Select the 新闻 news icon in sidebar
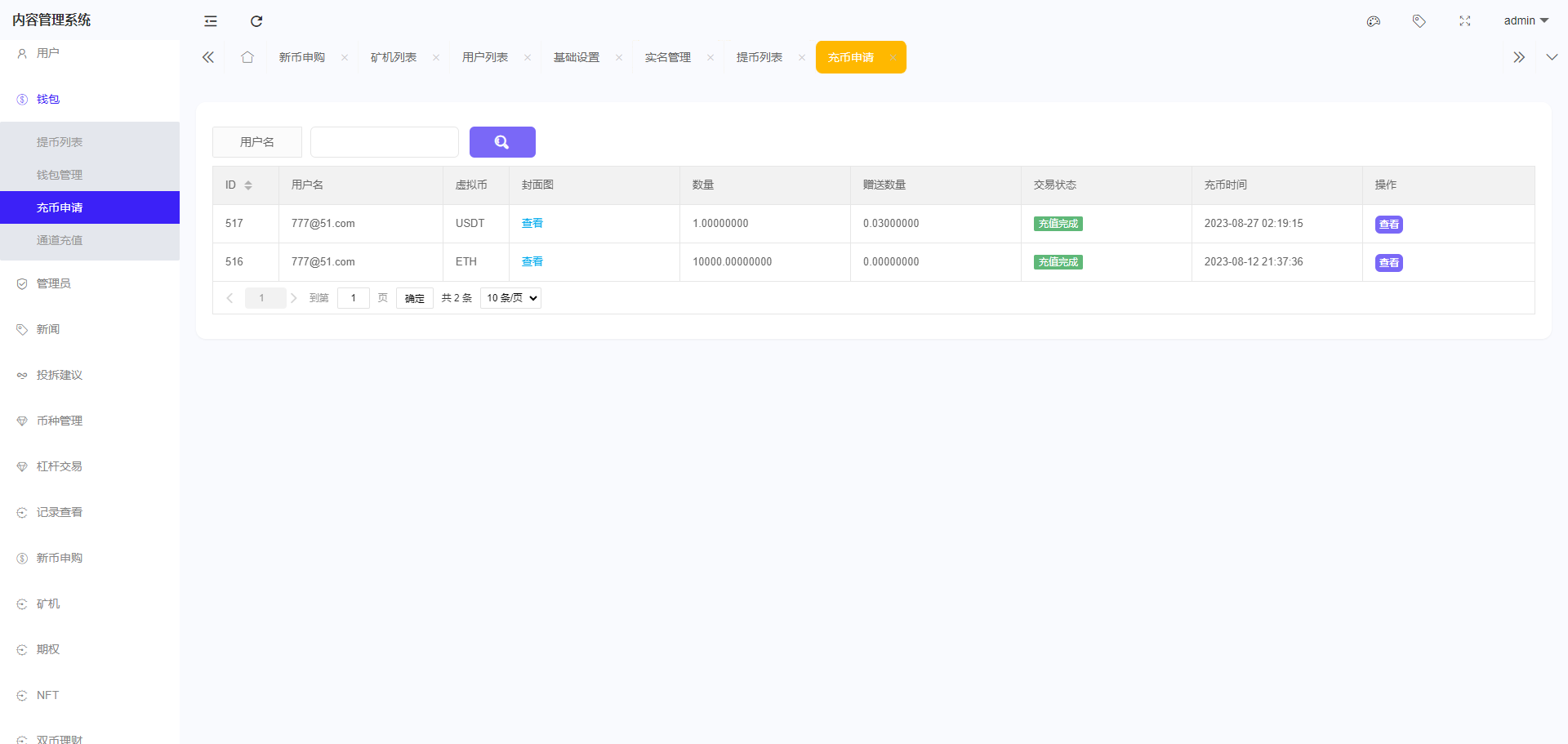The image size is (1568, 744). click(21, 329)
